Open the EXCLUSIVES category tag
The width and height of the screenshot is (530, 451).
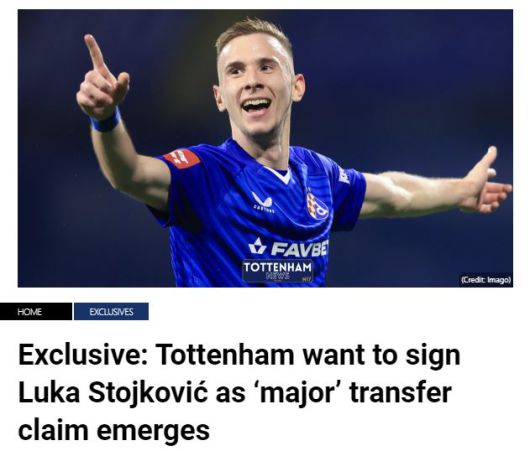(x=111, y=311)
